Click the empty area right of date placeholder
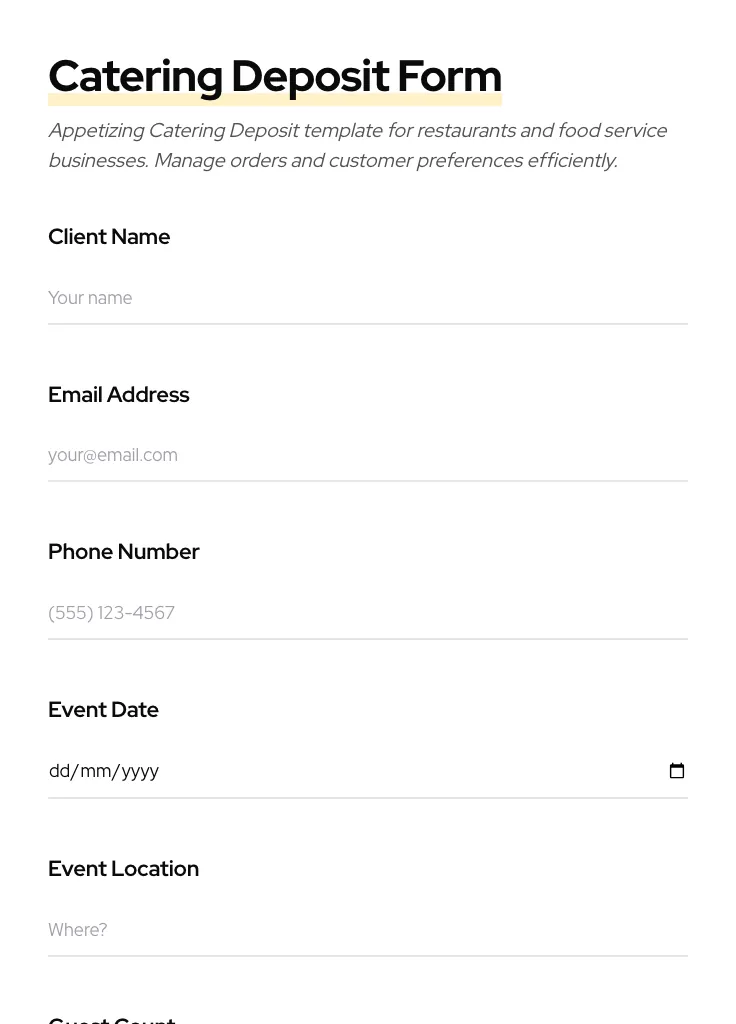 tap(400, 771)
